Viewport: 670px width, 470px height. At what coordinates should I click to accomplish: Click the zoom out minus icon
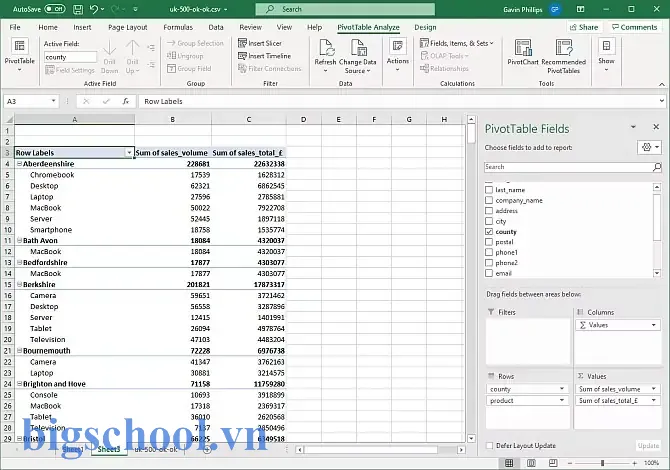click(570, 463)
